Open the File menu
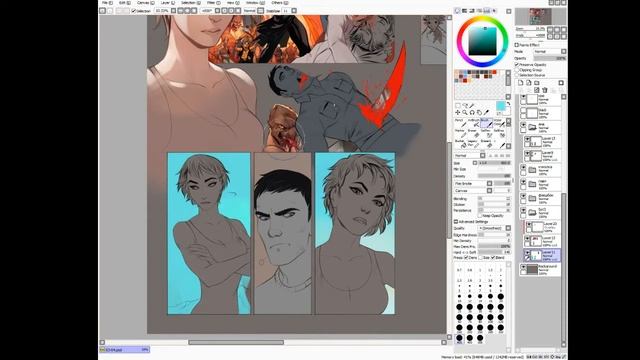The image size is (640, 360). (107, 2)
